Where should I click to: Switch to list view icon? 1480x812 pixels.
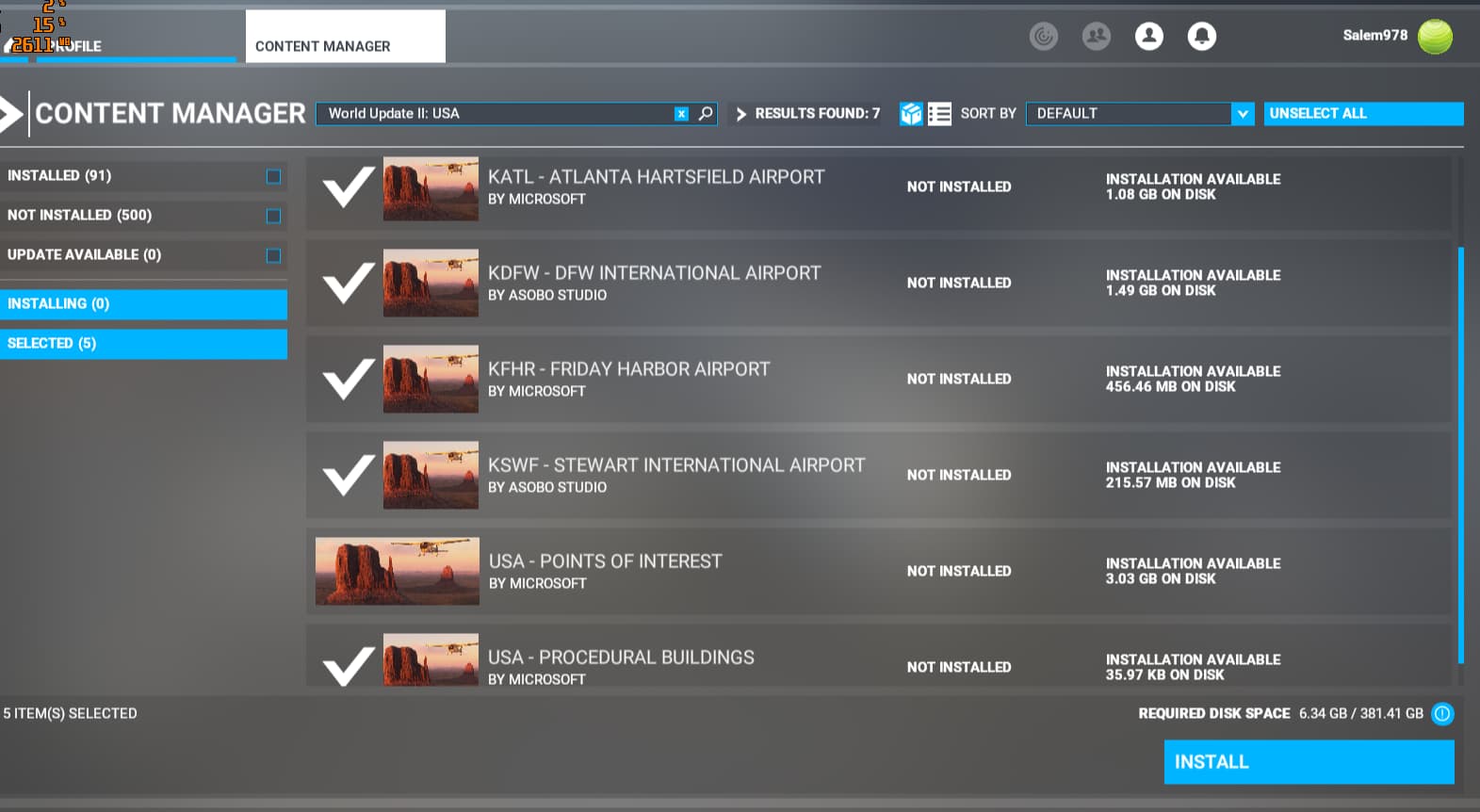[x=939, y=114]
